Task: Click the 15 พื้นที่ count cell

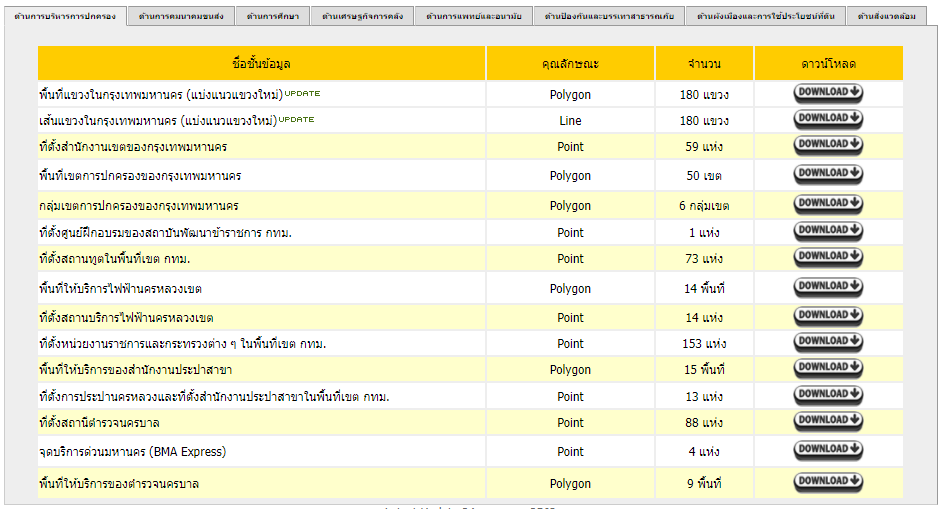Action: (x=704, y=370)
